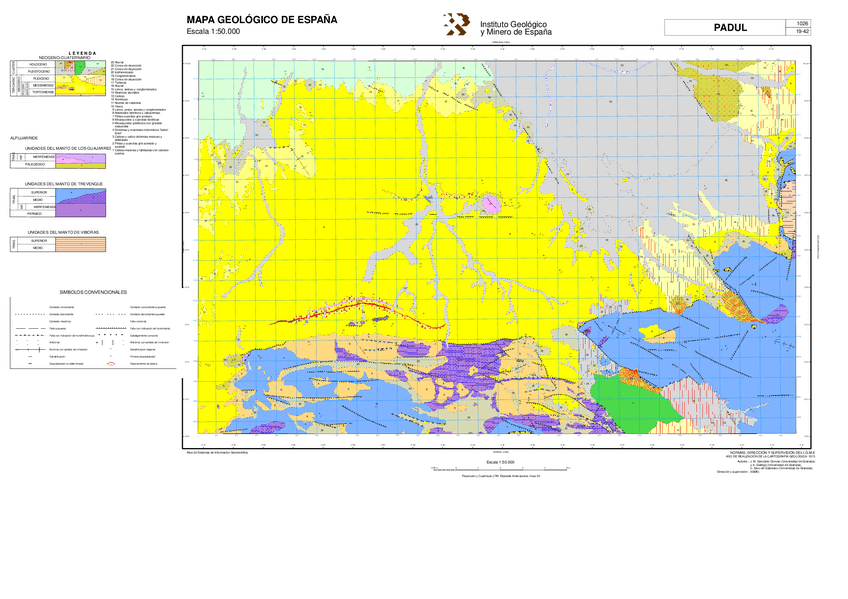The height and width of the screenshot is (599, 848).
Task: Click the 'Escala 1:50.000' label above the scale bar
Action: (x=500, y=462)
